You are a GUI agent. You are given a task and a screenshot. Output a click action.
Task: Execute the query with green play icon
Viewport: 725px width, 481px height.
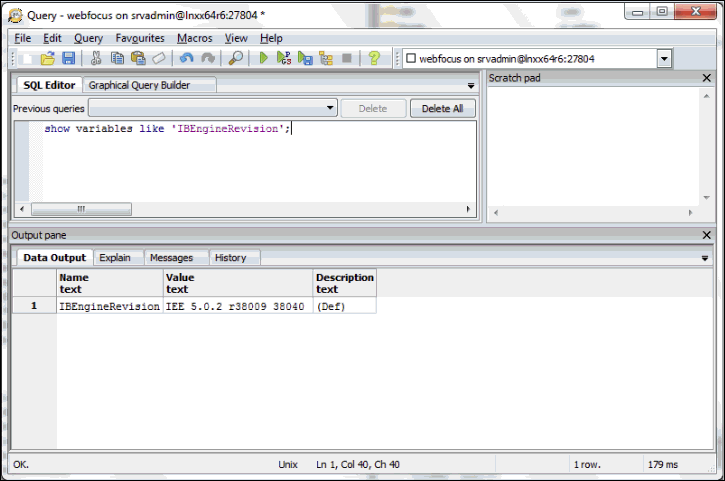(264, 58)
